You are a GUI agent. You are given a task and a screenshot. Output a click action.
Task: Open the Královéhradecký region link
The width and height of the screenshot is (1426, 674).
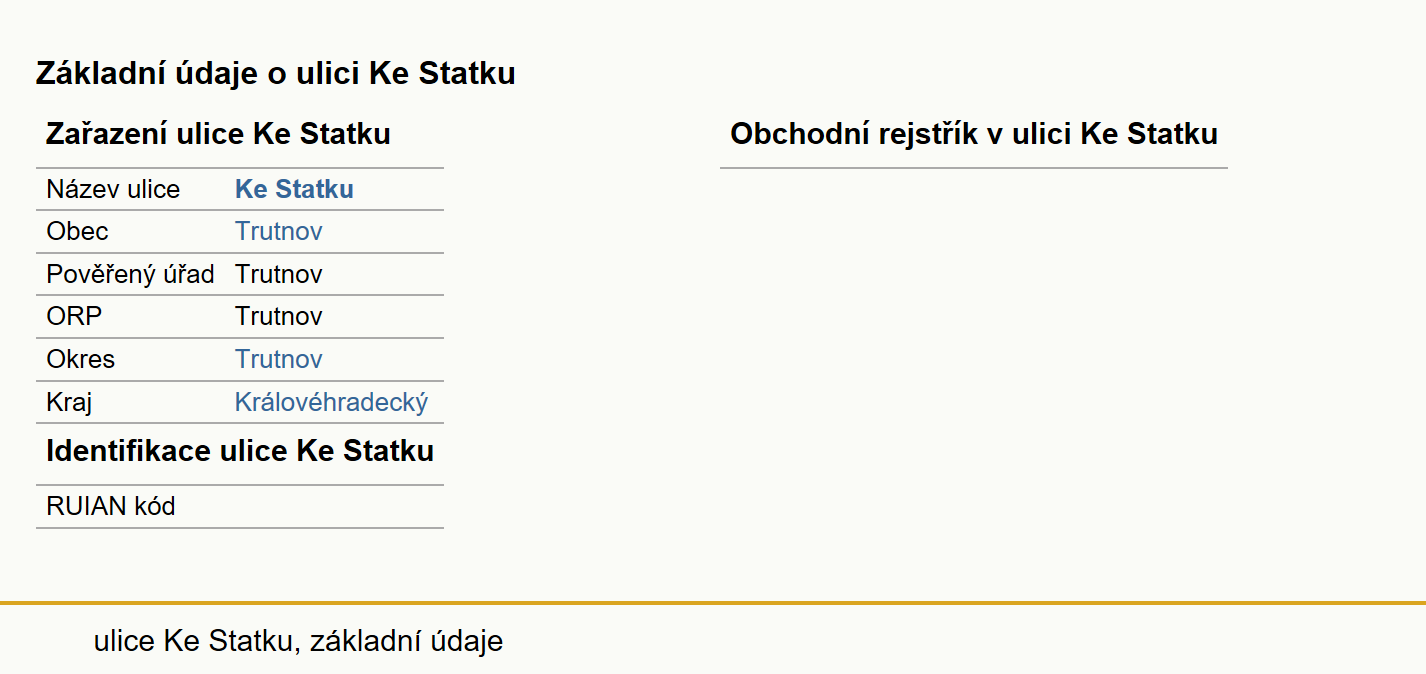331,402
